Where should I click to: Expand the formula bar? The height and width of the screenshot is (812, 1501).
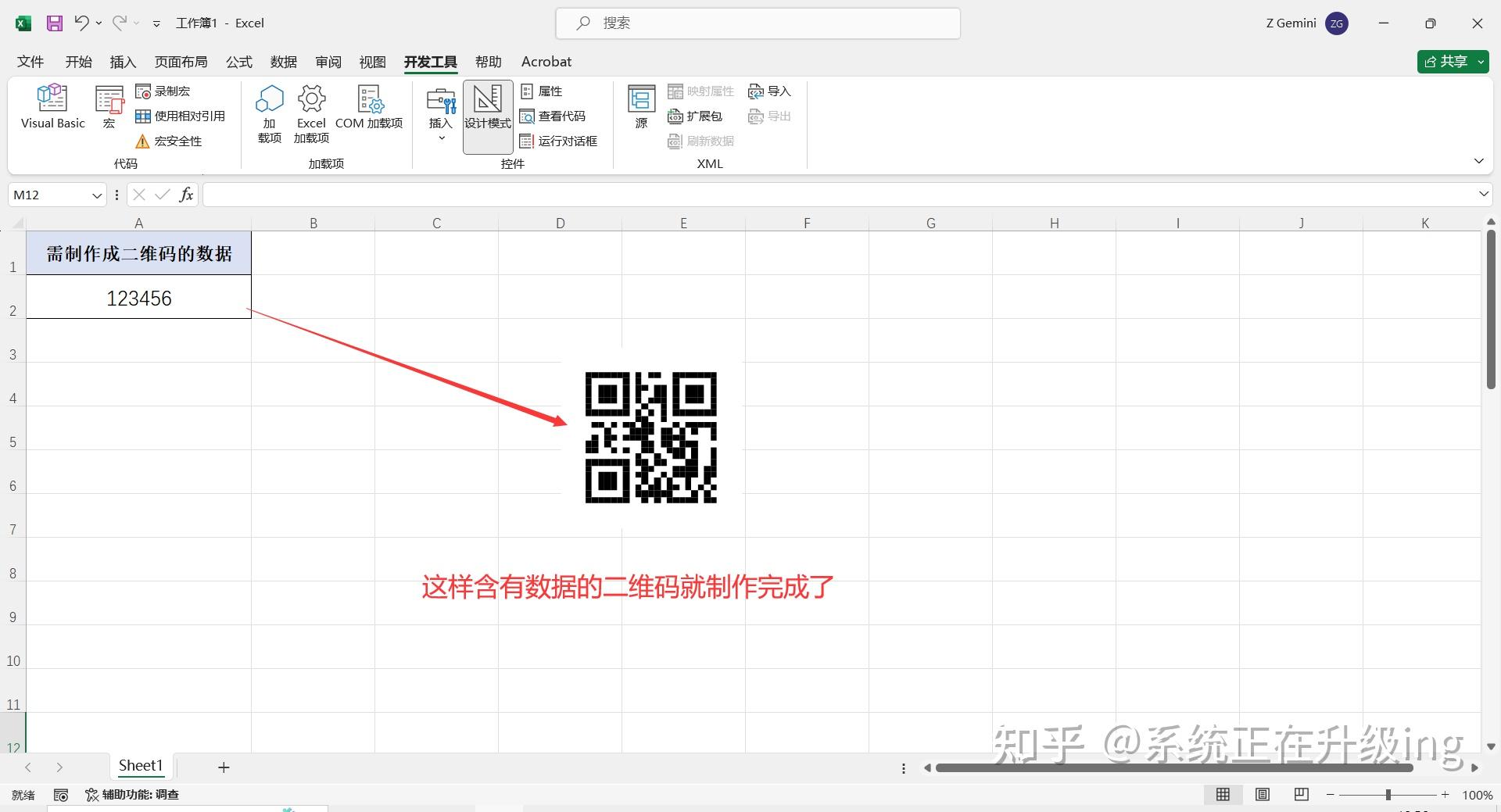(x=1483, y=195)
